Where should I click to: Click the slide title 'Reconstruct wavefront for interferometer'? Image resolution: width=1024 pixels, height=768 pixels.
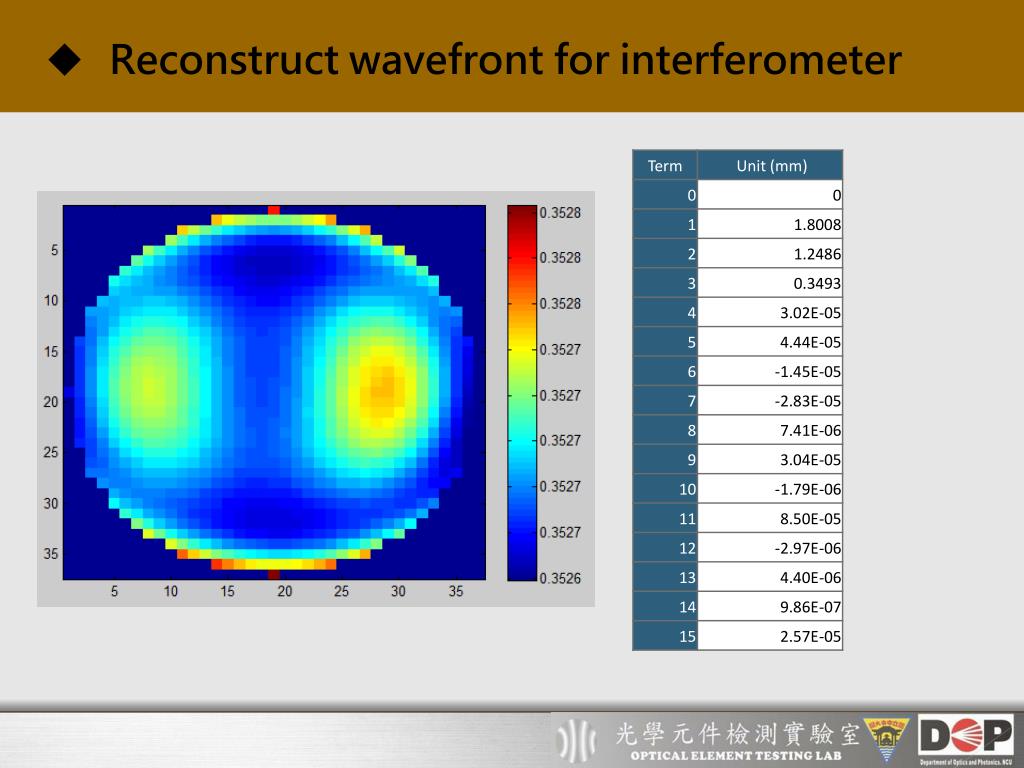click(x=505, y=59)
